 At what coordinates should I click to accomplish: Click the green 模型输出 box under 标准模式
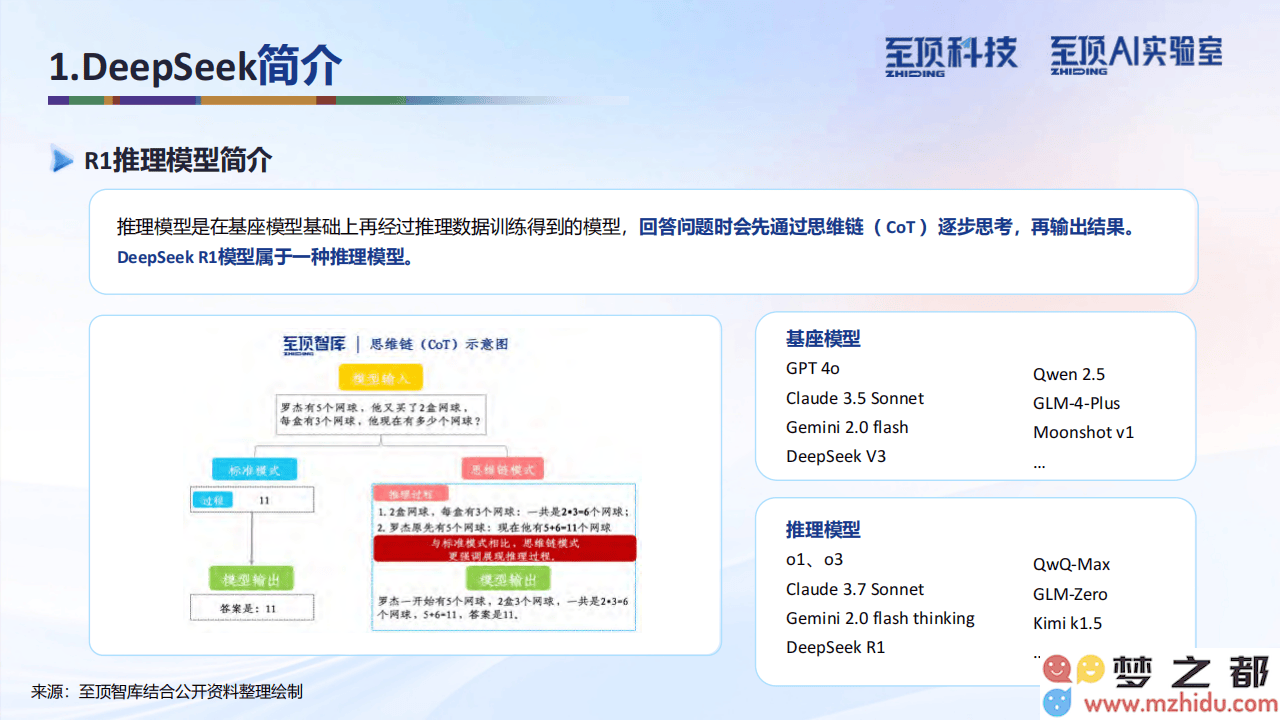[251, 578]
